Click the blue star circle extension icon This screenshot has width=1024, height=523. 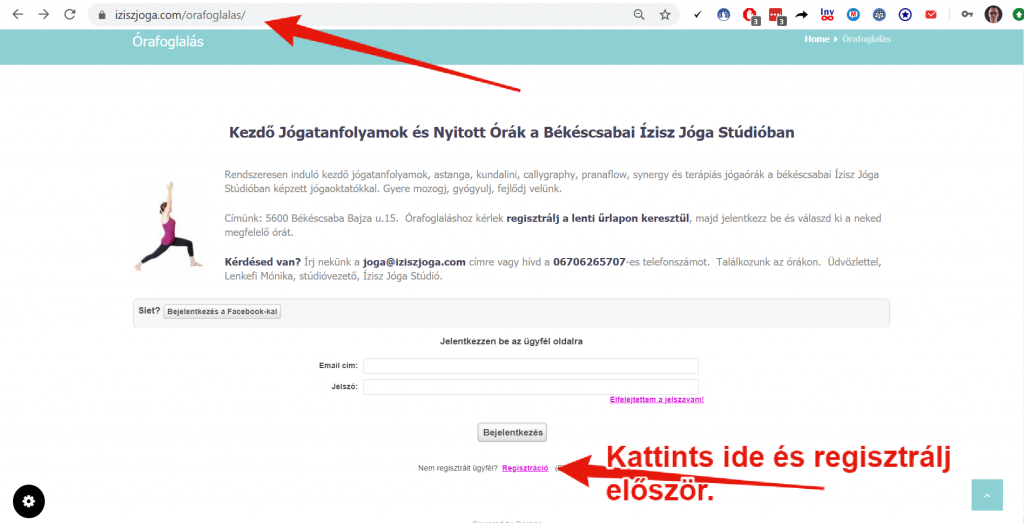(905, 15)
